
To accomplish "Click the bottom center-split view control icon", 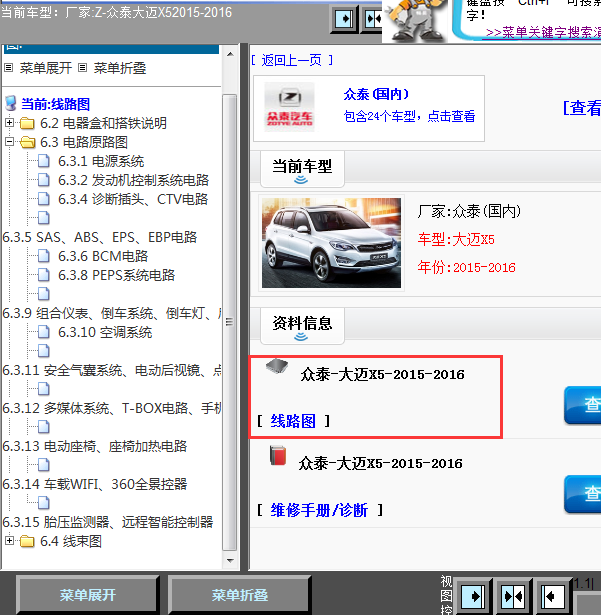I will pos(513,597).
